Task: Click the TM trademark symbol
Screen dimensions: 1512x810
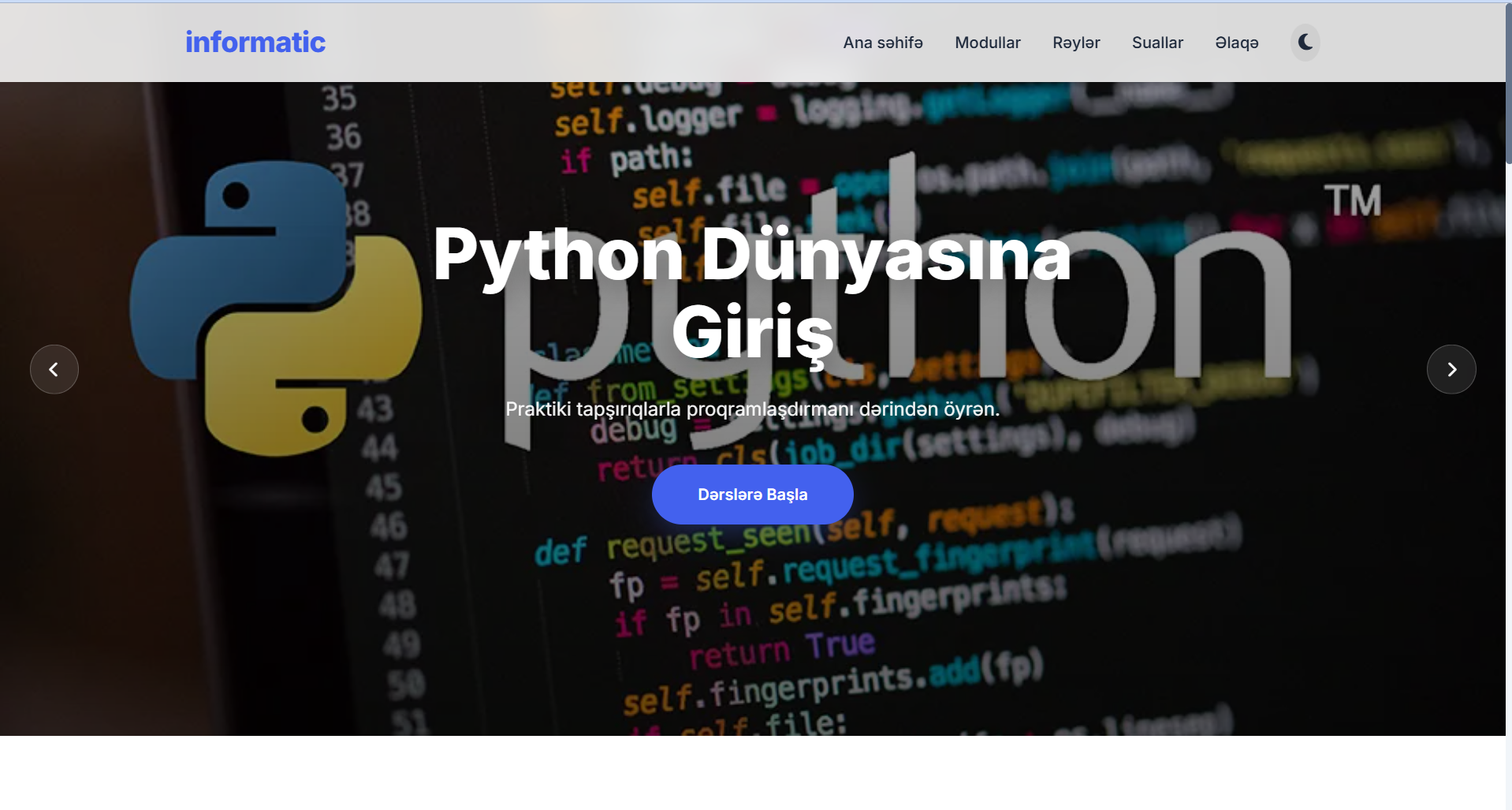Action: point(1352,201)
